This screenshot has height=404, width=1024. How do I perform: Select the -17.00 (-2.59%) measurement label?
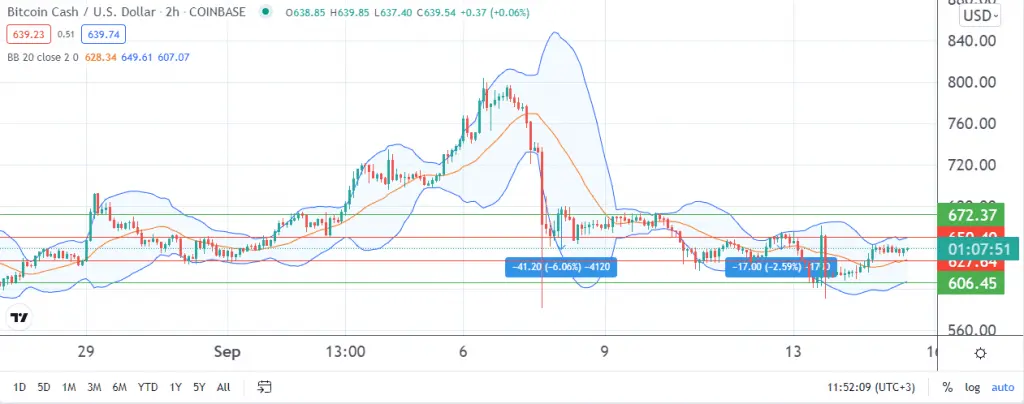[x=781, y=267]
